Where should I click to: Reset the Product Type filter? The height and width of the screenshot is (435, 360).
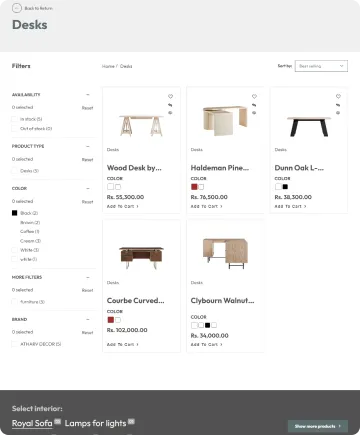pos(87,160)
